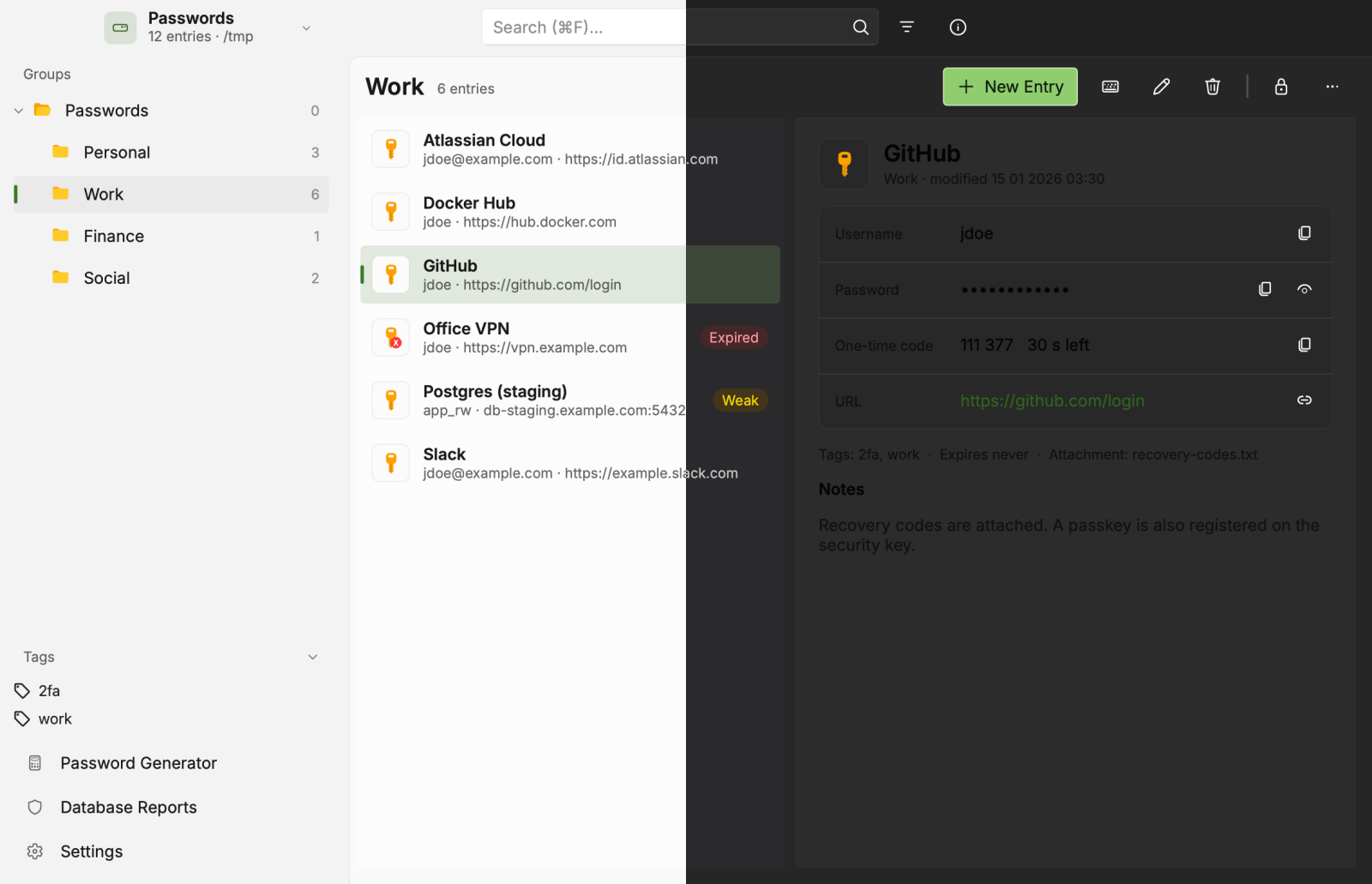Image resolution: width=1372 pixels, height=884 pixels.
Task: Select the Office VPN entry
Action: (570, 338)
